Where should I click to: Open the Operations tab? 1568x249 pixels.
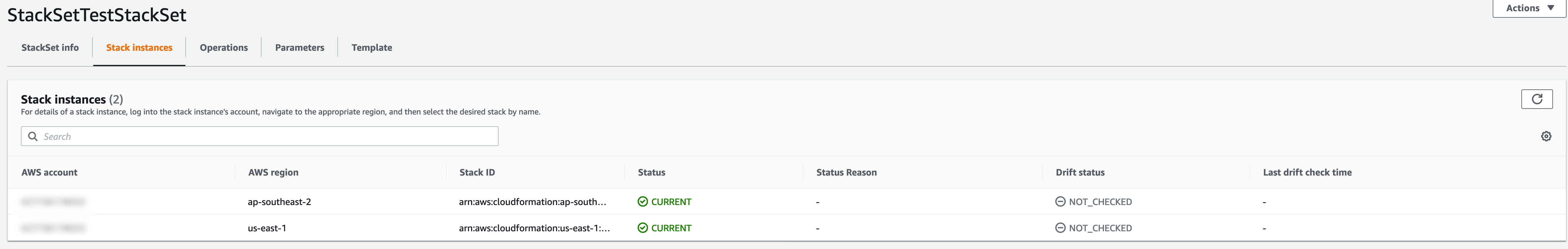[223, 47]
